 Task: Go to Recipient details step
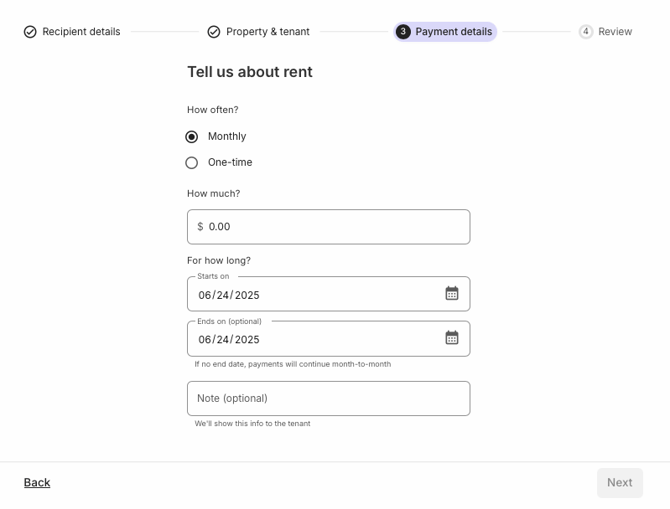click(72, 32)
